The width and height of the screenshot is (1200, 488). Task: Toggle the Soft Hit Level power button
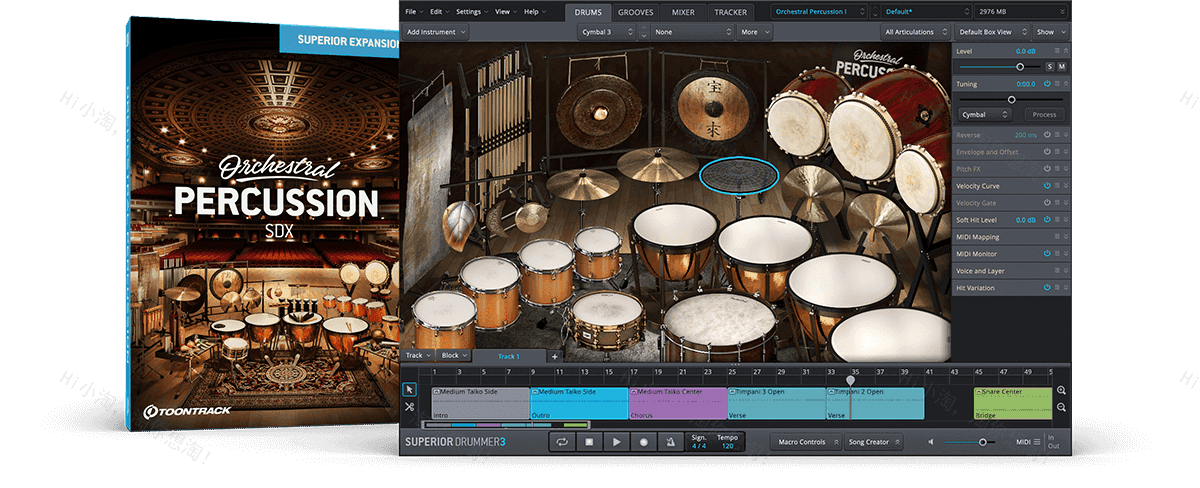(x=1047, y=220)
